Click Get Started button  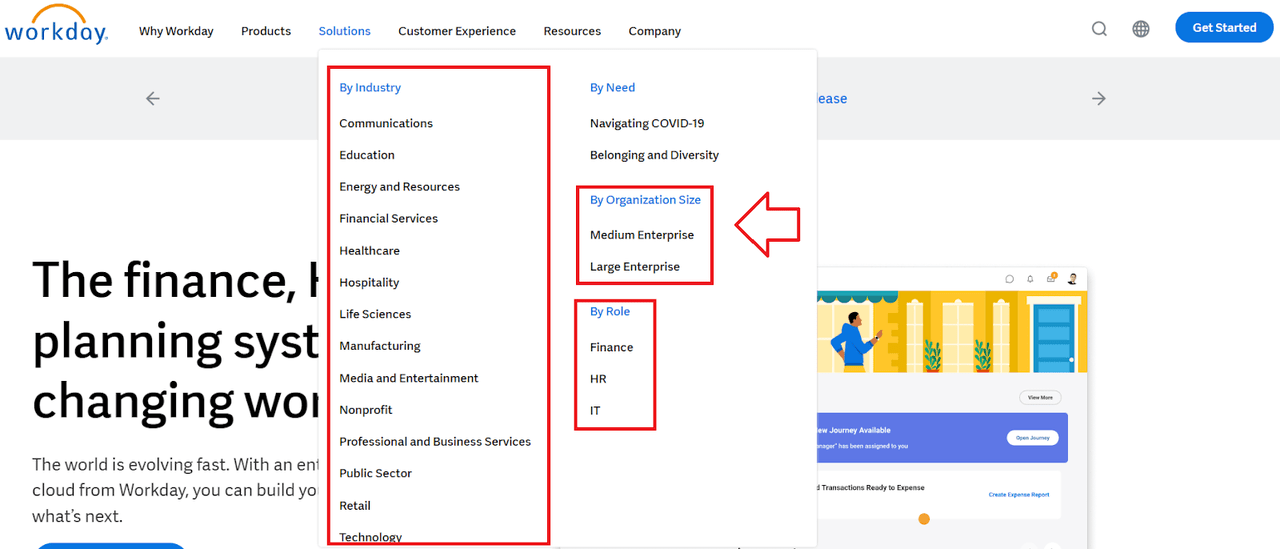coord(1224,27)
